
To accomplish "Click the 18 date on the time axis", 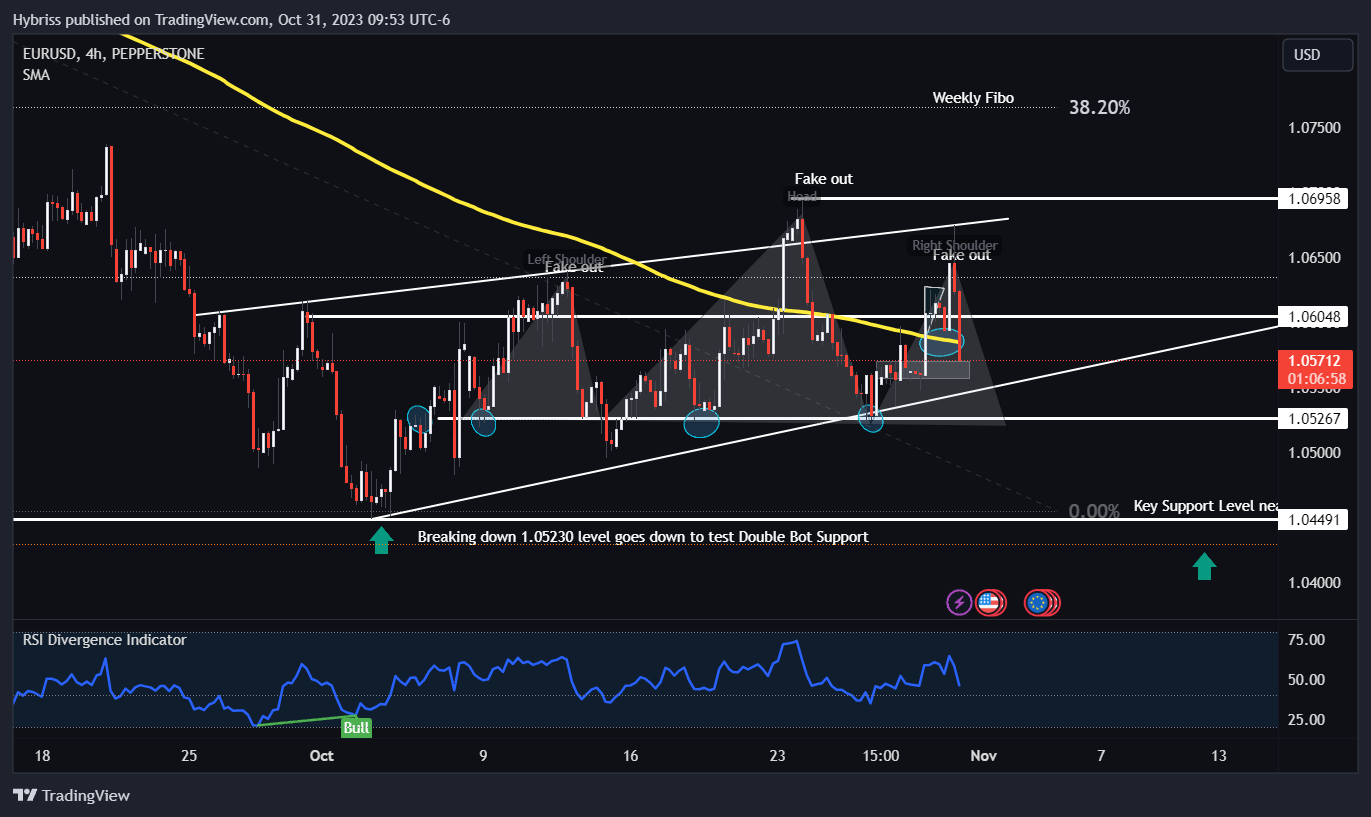I will pos(42,756).
